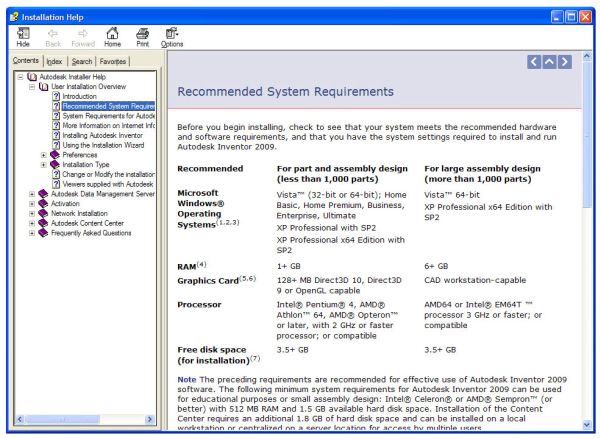
Task: Click the next topic arrow button
Action: tap(565, 62)
